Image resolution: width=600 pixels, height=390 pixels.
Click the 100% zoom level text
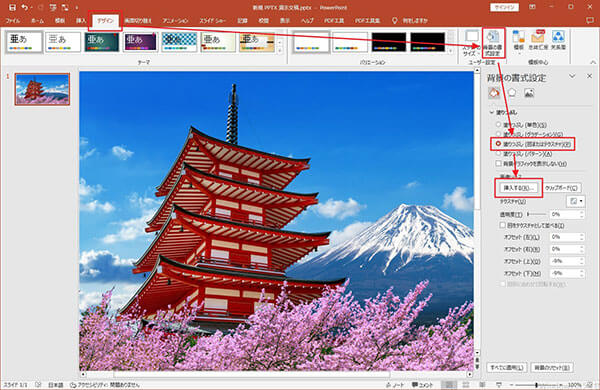tap(575, 385)
